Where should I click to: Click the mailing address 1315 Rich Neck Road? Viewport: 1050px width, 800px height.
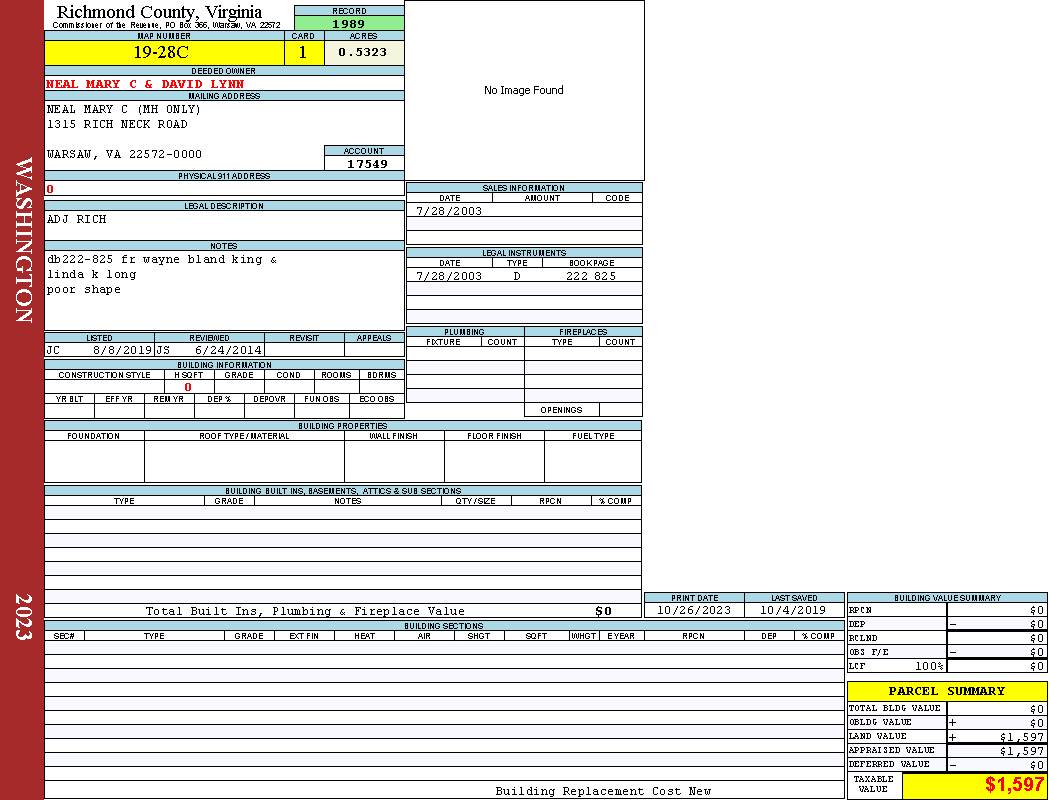117,124
